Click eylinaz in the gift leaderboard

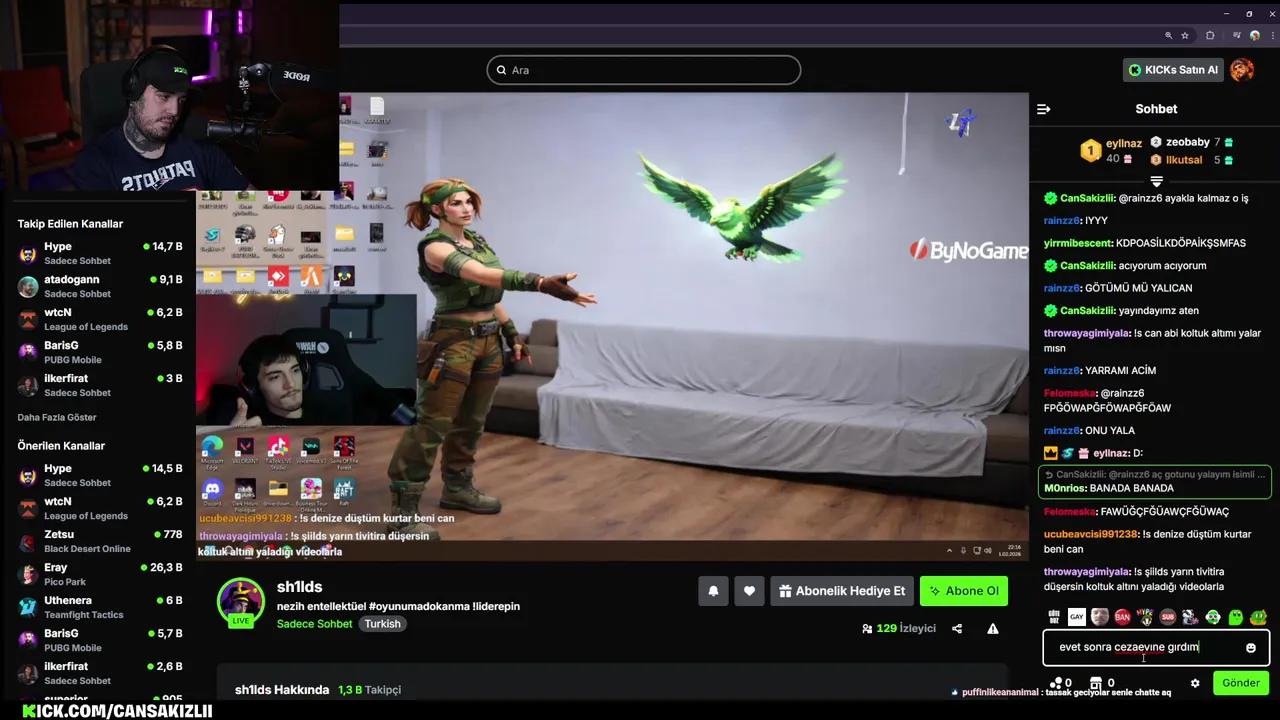tap(1123, 143)
